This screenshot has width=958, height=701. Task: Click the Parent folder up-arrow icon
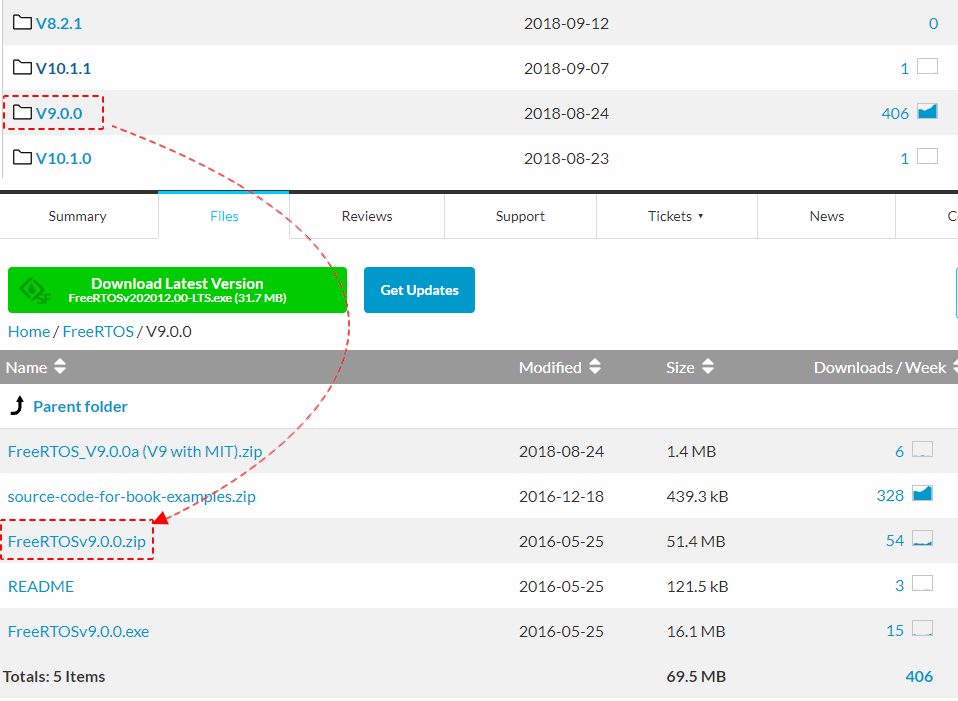(18, 405)
